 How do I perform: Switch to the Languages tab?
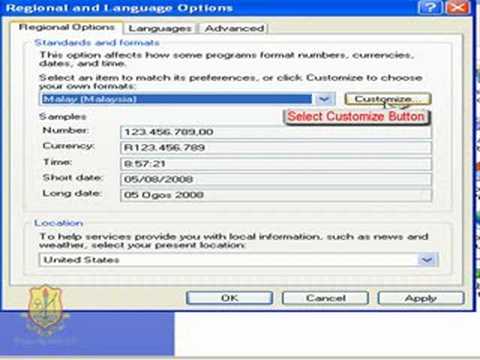coord(160,29)
